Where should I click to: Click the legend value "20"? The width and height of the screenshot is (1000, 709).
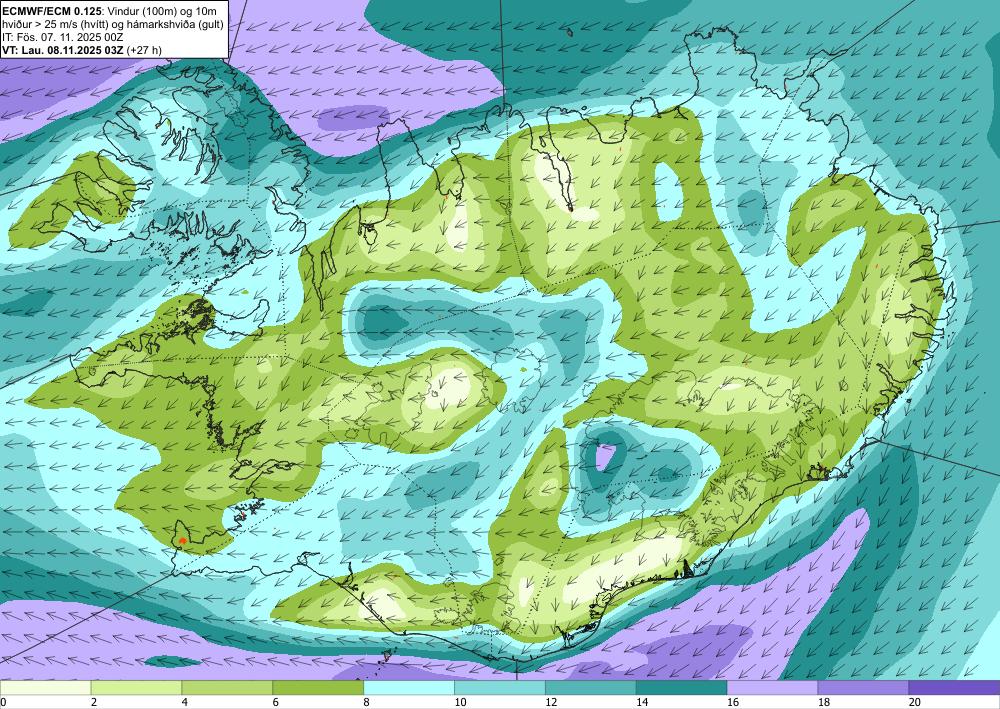915,702
